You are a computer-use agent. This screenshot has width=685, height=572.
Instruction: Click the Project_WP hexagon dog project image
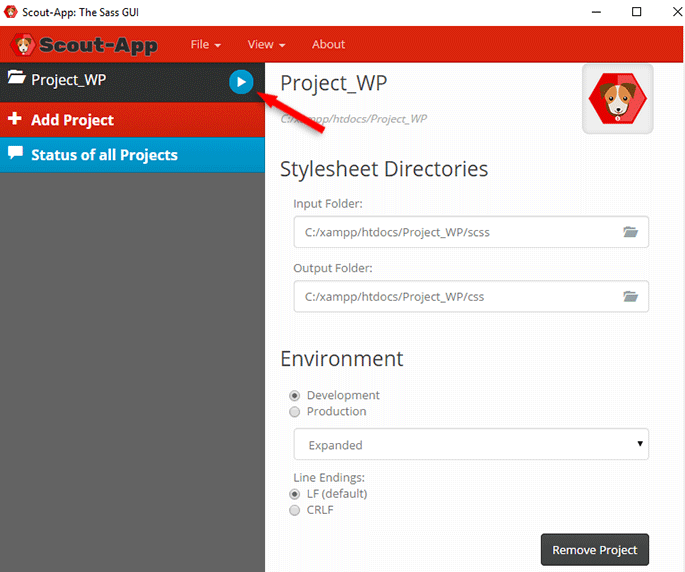point(617,99)
